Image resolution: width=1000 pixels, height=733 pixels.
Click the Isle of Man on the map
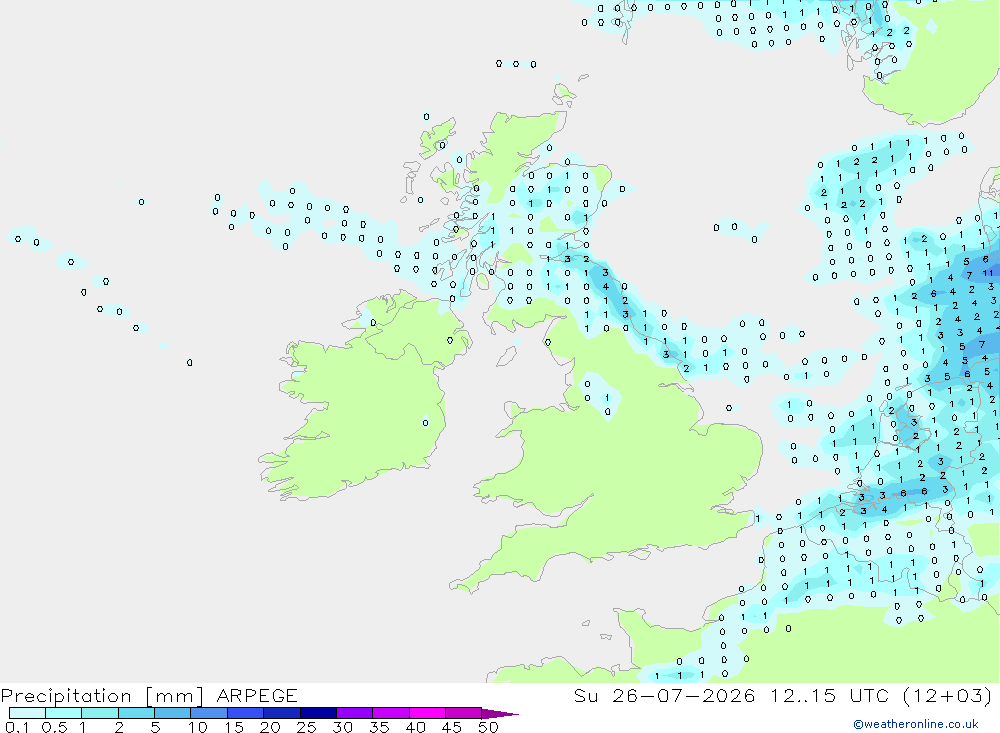point(506,356)
